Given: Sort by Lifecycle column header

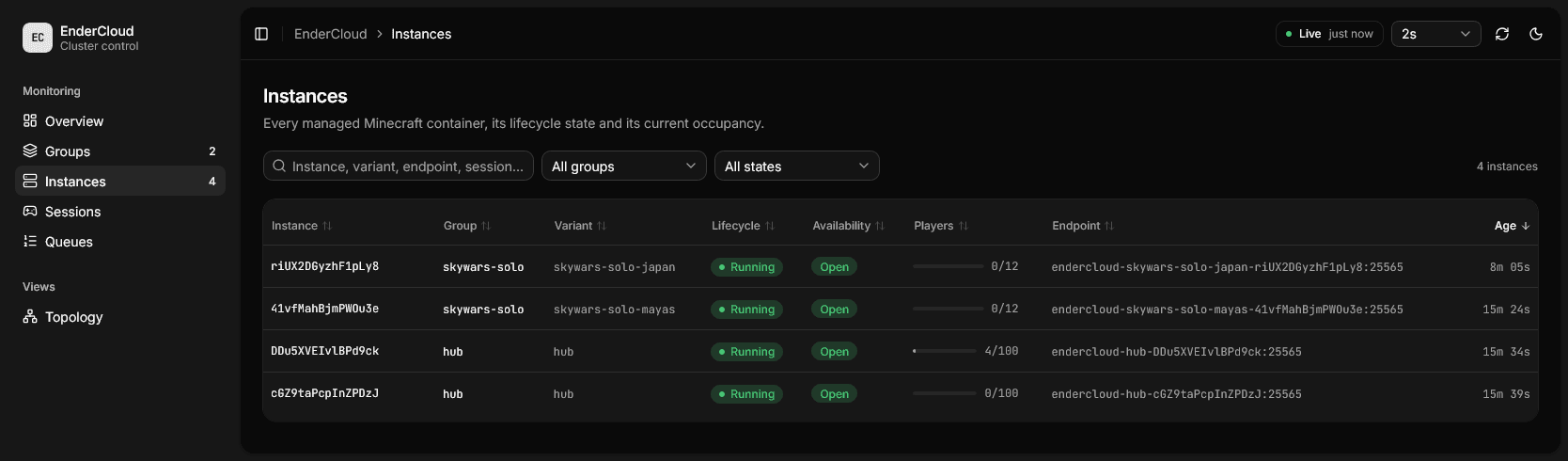Looking at the screenshot, I should point(743,226).
